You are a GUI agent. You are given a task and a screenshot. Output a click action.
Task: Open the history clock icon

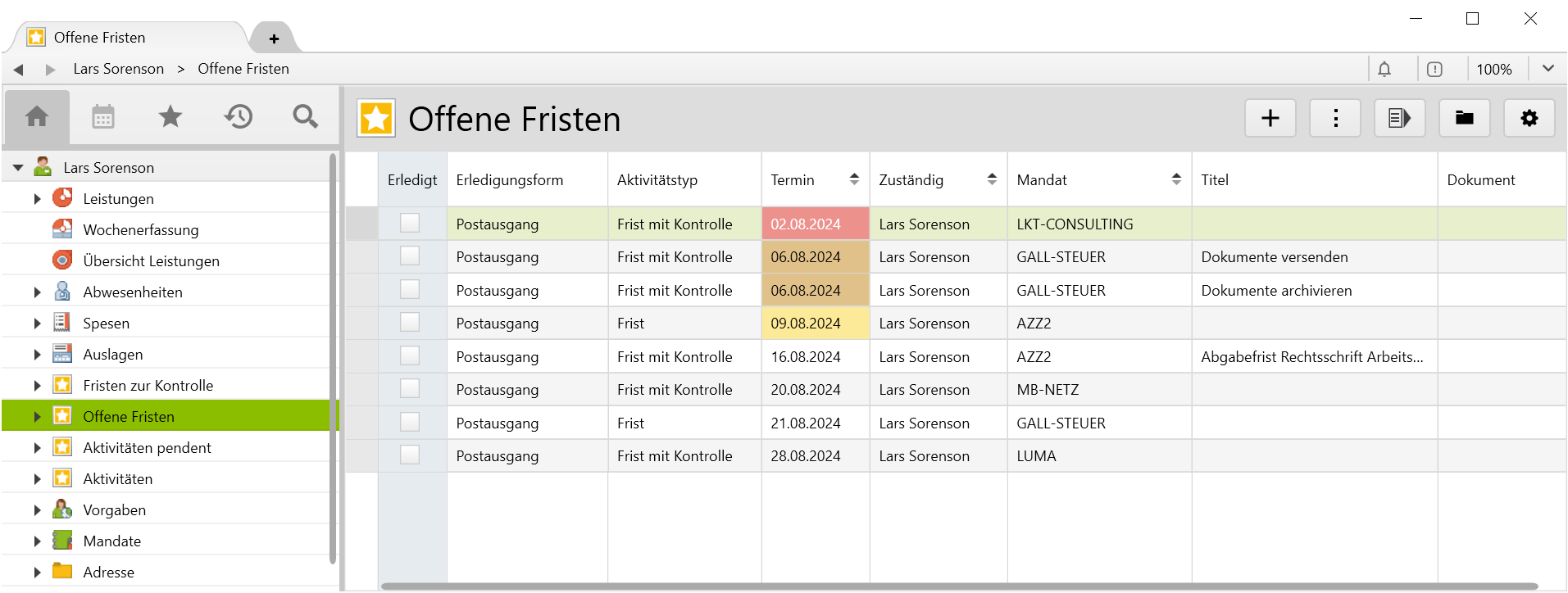(x=239, y=117)
